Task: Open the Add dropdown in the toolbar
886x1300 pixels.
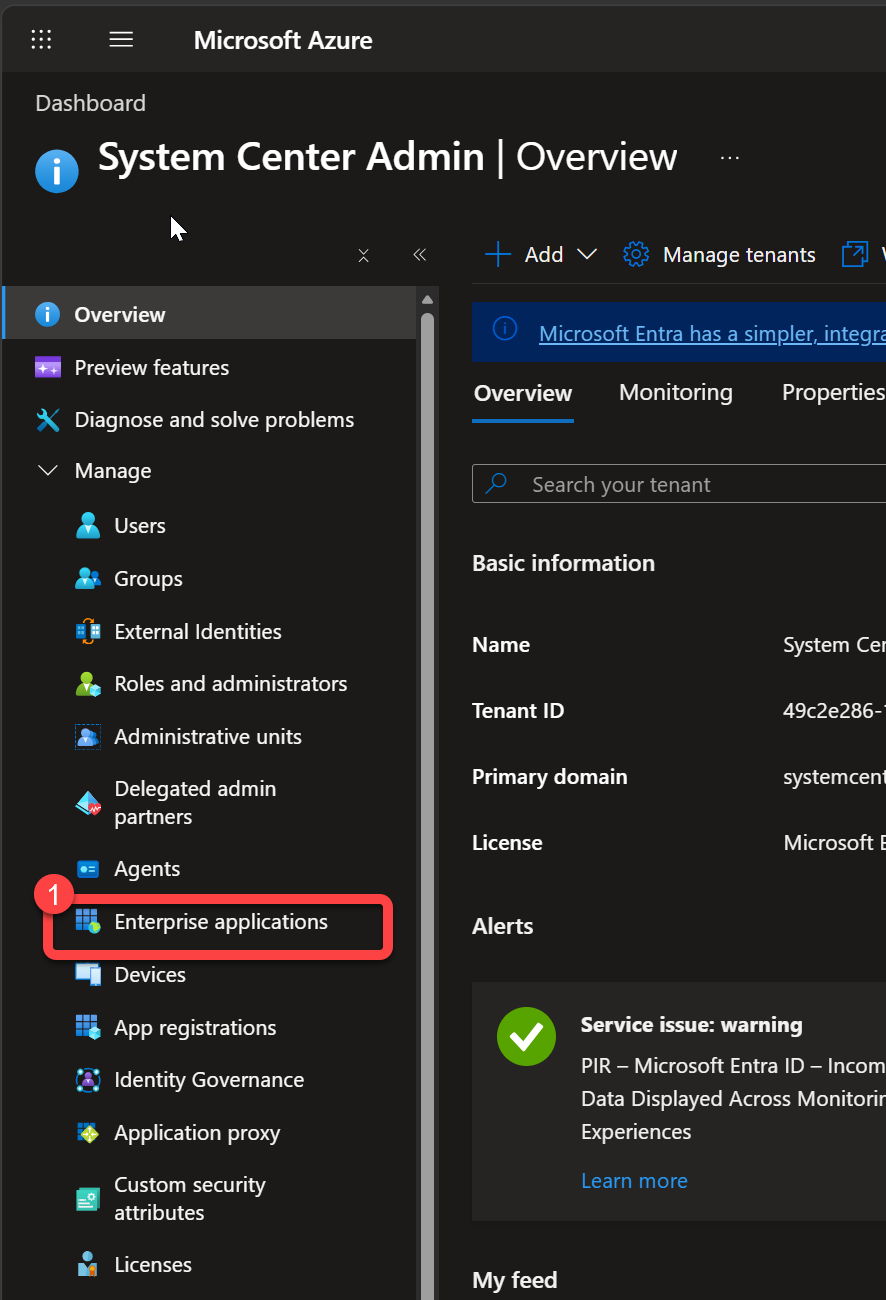Action: (541, 255)
